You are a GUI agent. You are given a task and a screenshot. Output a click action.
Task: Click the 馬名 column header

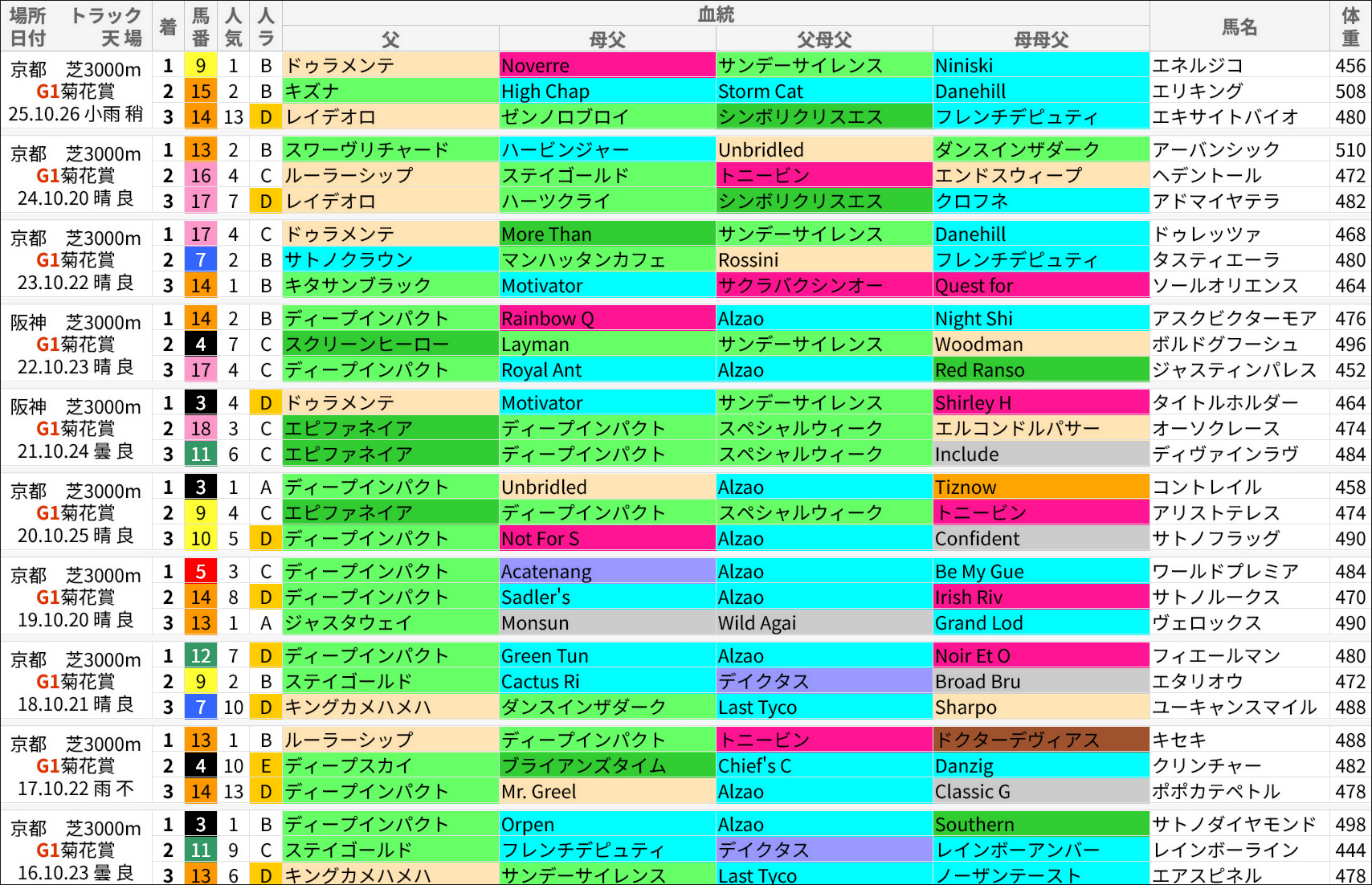pos(1239,27)
